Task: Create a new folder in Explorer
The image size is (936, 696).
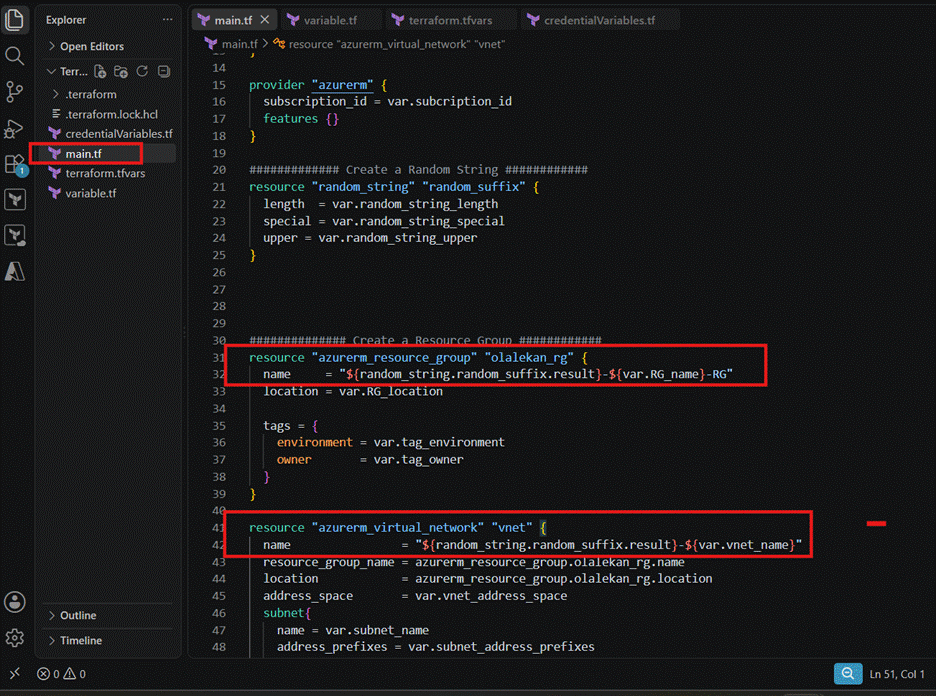Action: coord(121,72)
